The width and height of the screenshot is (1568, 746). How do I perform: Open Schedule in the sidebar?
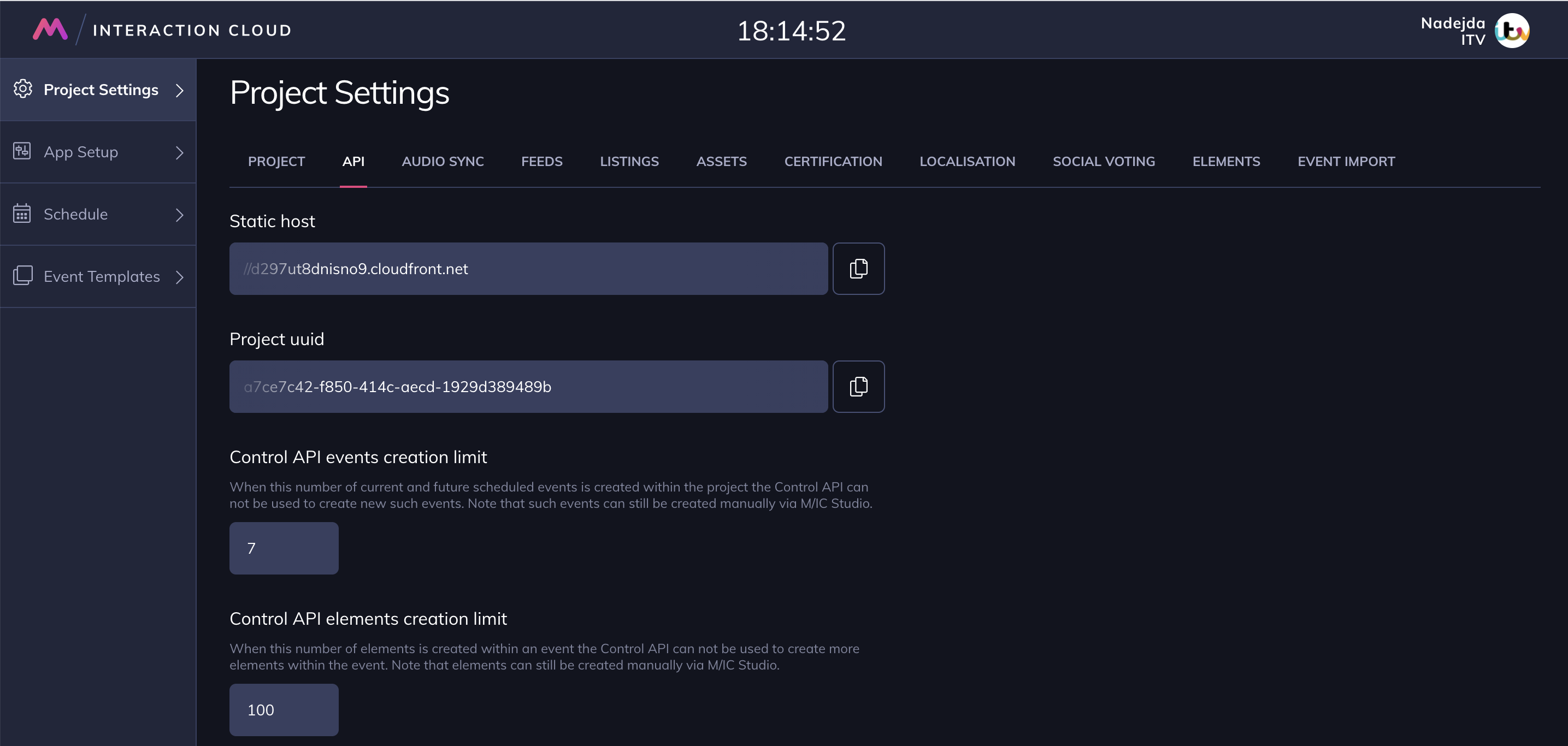tap(98, 214)
